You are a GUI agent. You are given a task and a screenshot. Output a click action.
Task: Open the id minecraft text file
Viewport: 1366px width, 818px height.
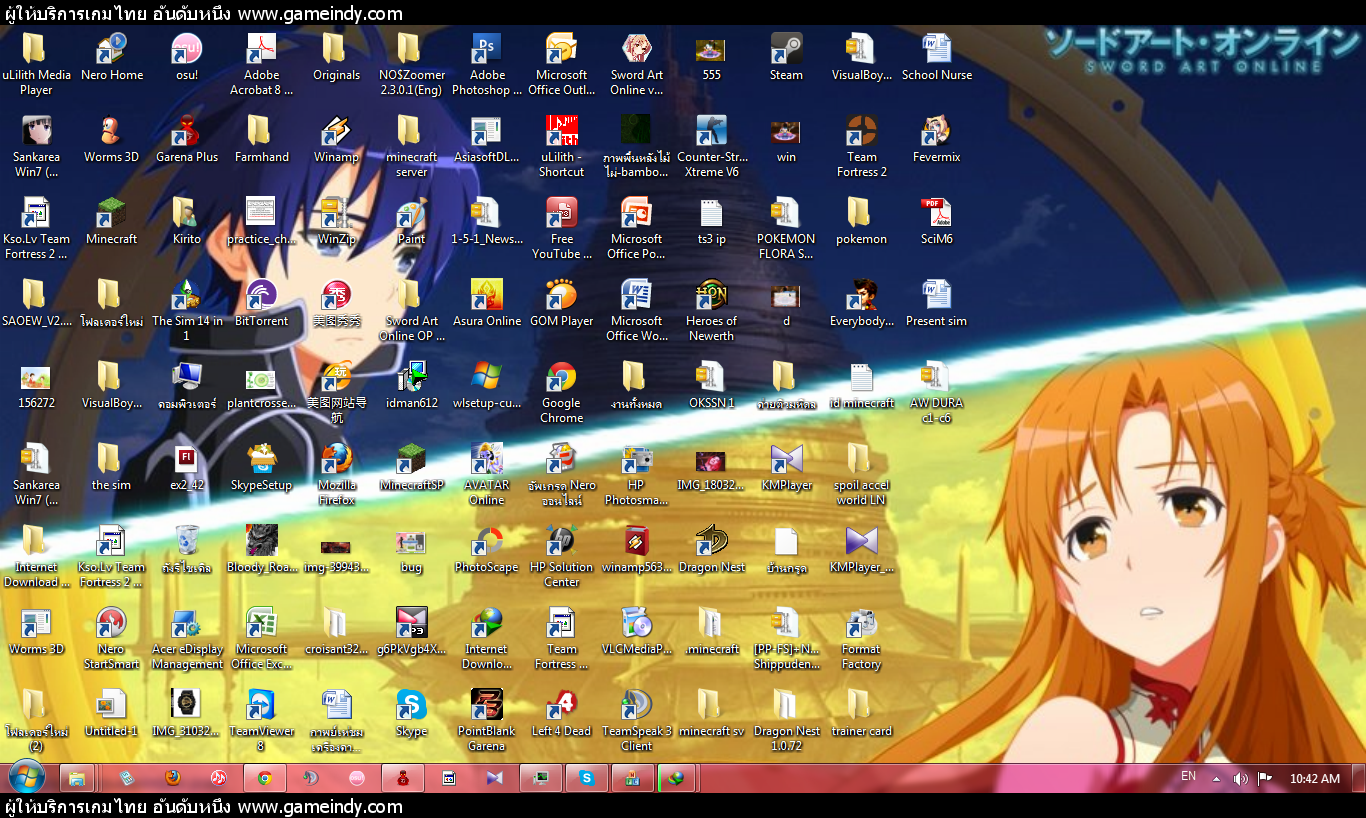[x=862, y=385]
